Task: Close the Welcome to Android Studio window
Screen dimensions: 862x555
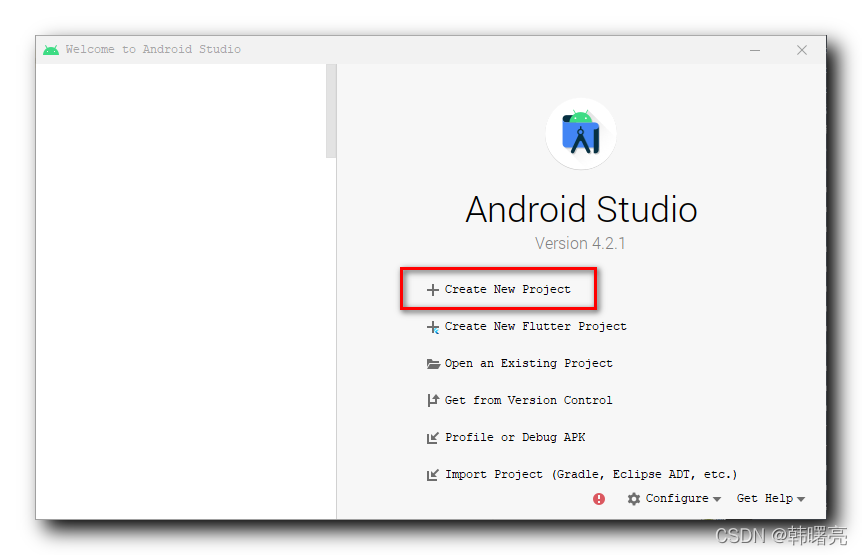Action: coord(802,50)
